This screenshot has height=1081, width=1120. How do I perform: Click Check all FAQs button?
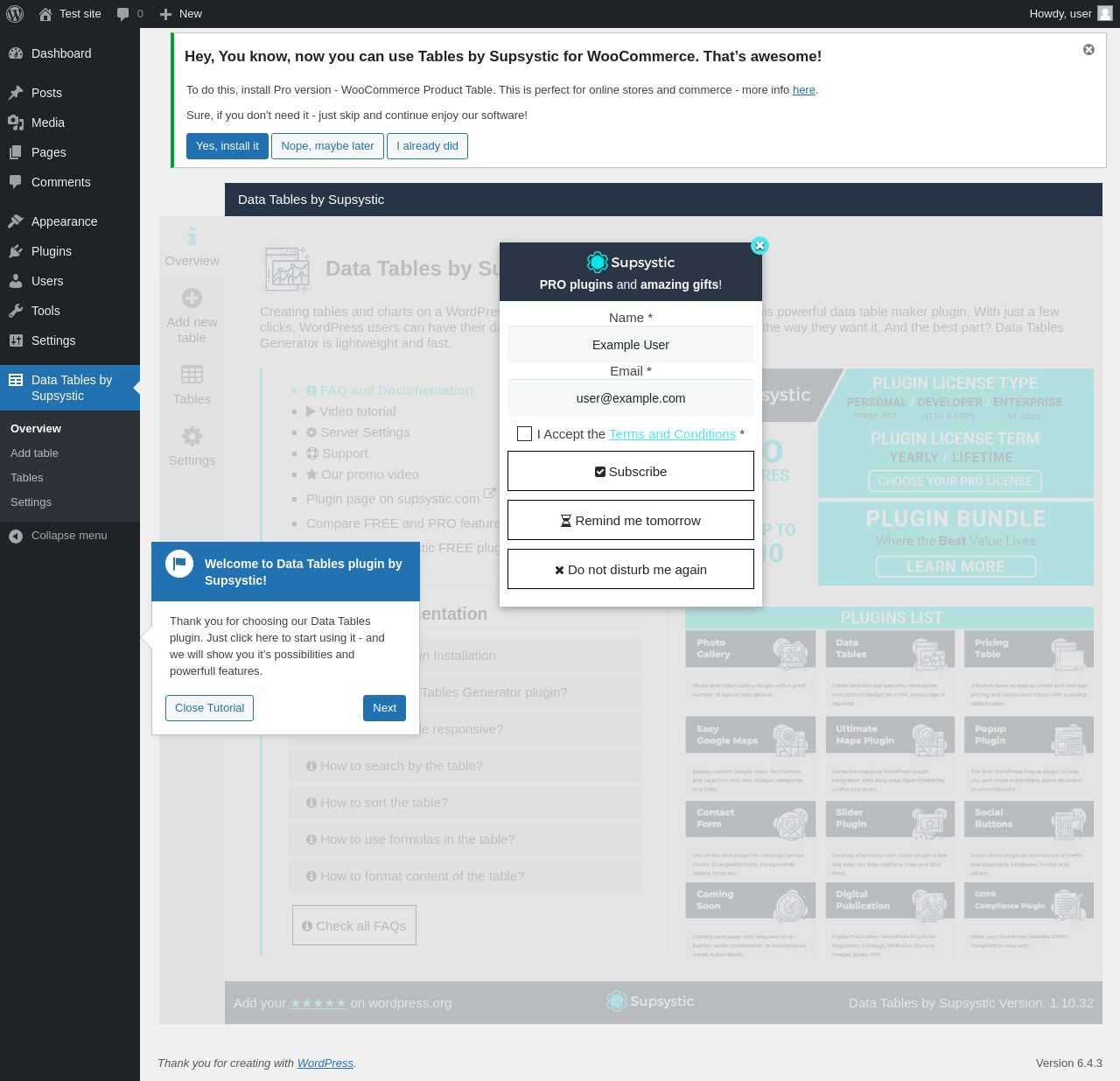click(354, 926)
